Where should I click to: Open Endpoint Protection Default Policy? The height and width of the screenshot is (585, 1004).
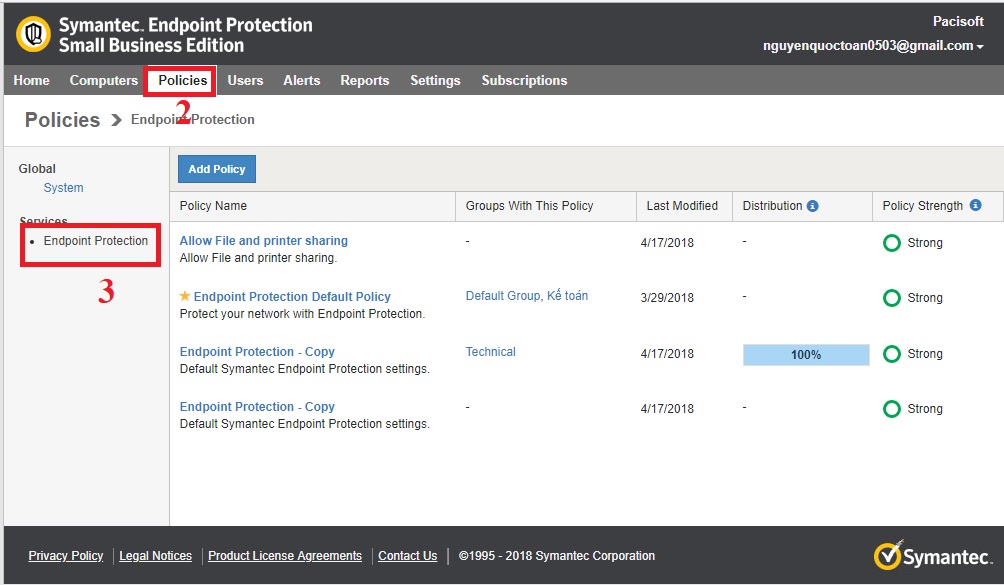292,296
